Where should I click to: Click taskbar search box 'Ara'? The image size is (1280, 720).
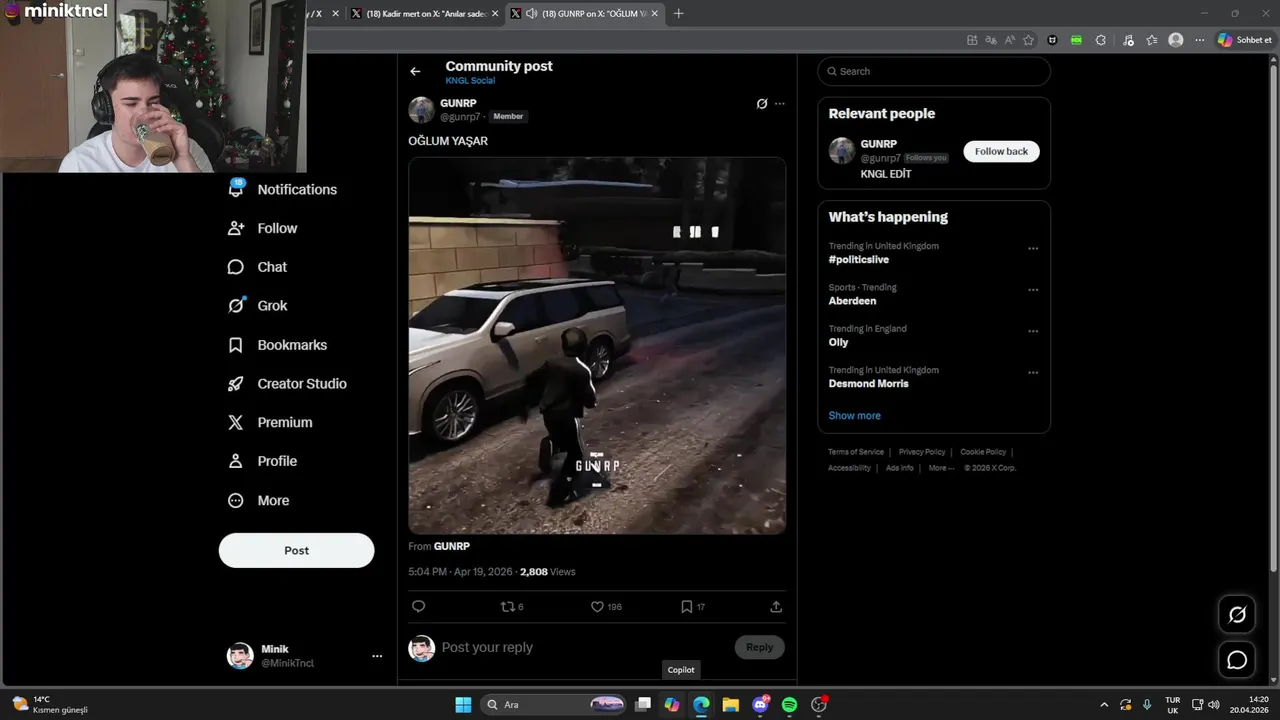pyautogui.click(x=554, y=705)
